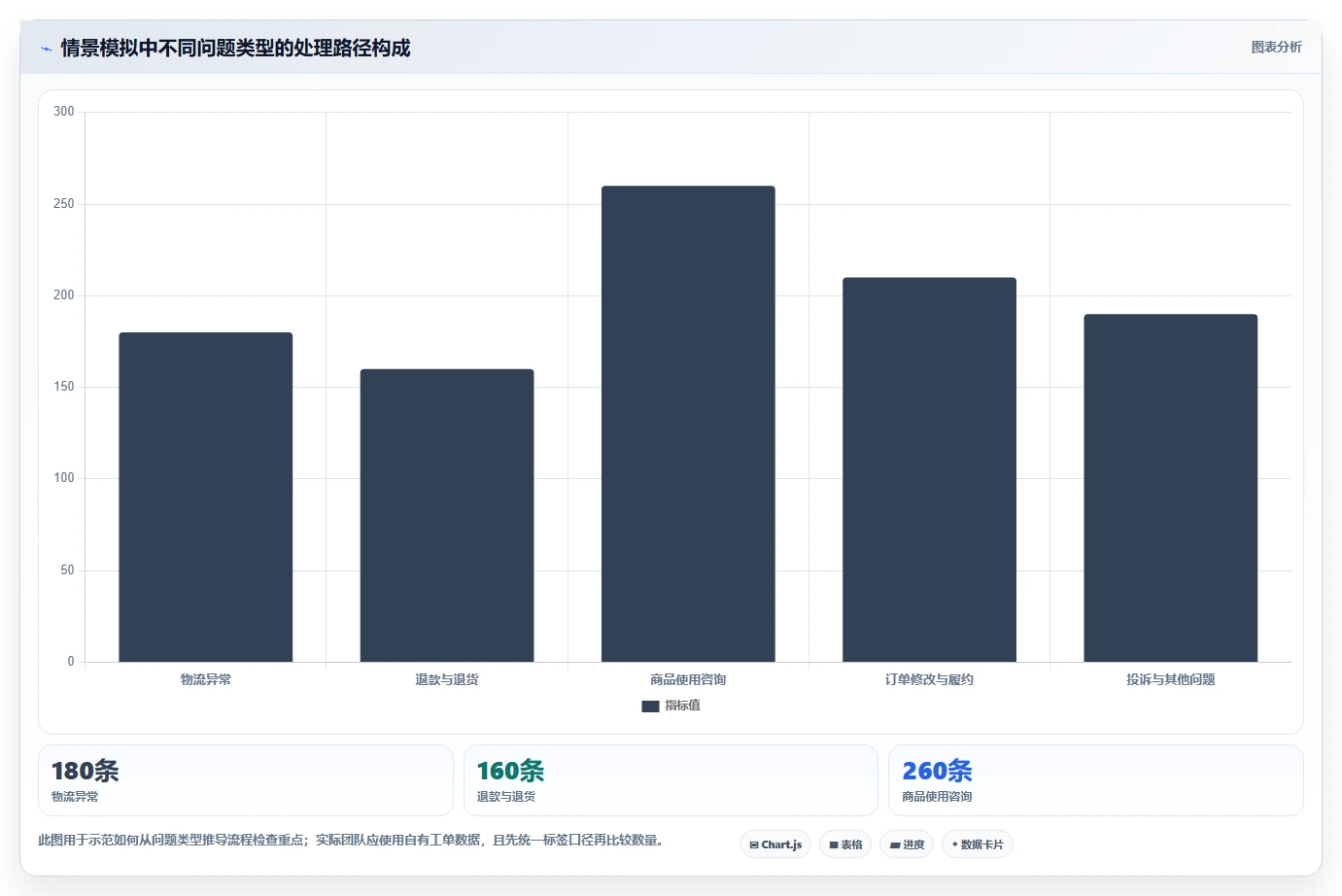Select the 进度 tag chip
The width and height of the screenshot is (1342, 896).
[907, 844]
